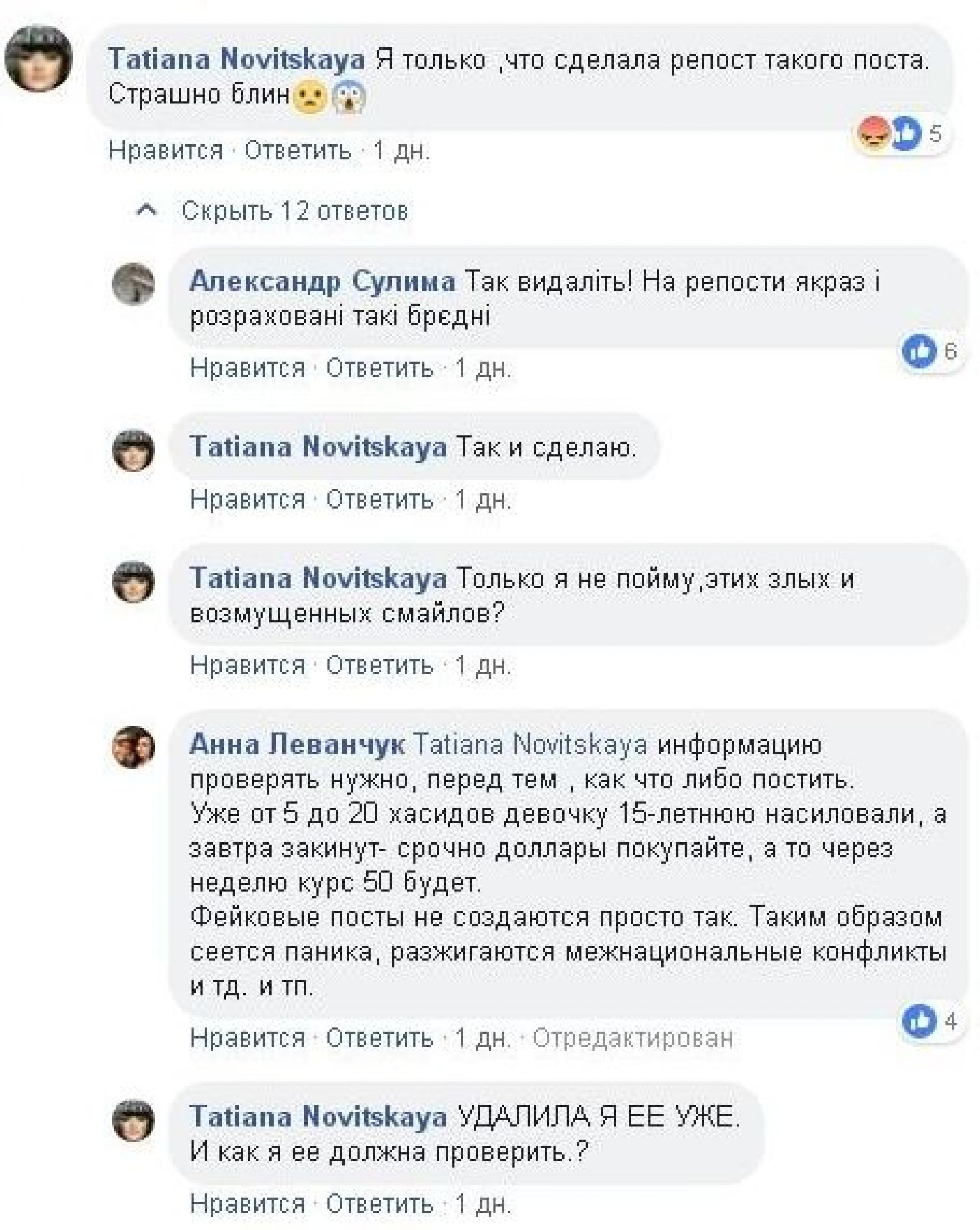Image resolution: width=980 pixels, height=1230 pixels.
Task: Like the top comment about the repost
Action: (165, 151)
